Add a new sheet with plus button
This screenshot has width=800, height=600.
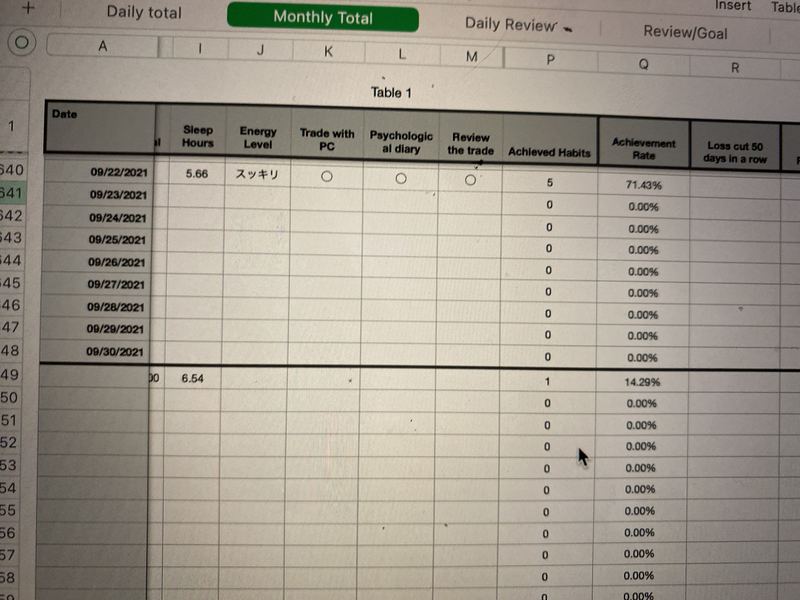[28, 7]
